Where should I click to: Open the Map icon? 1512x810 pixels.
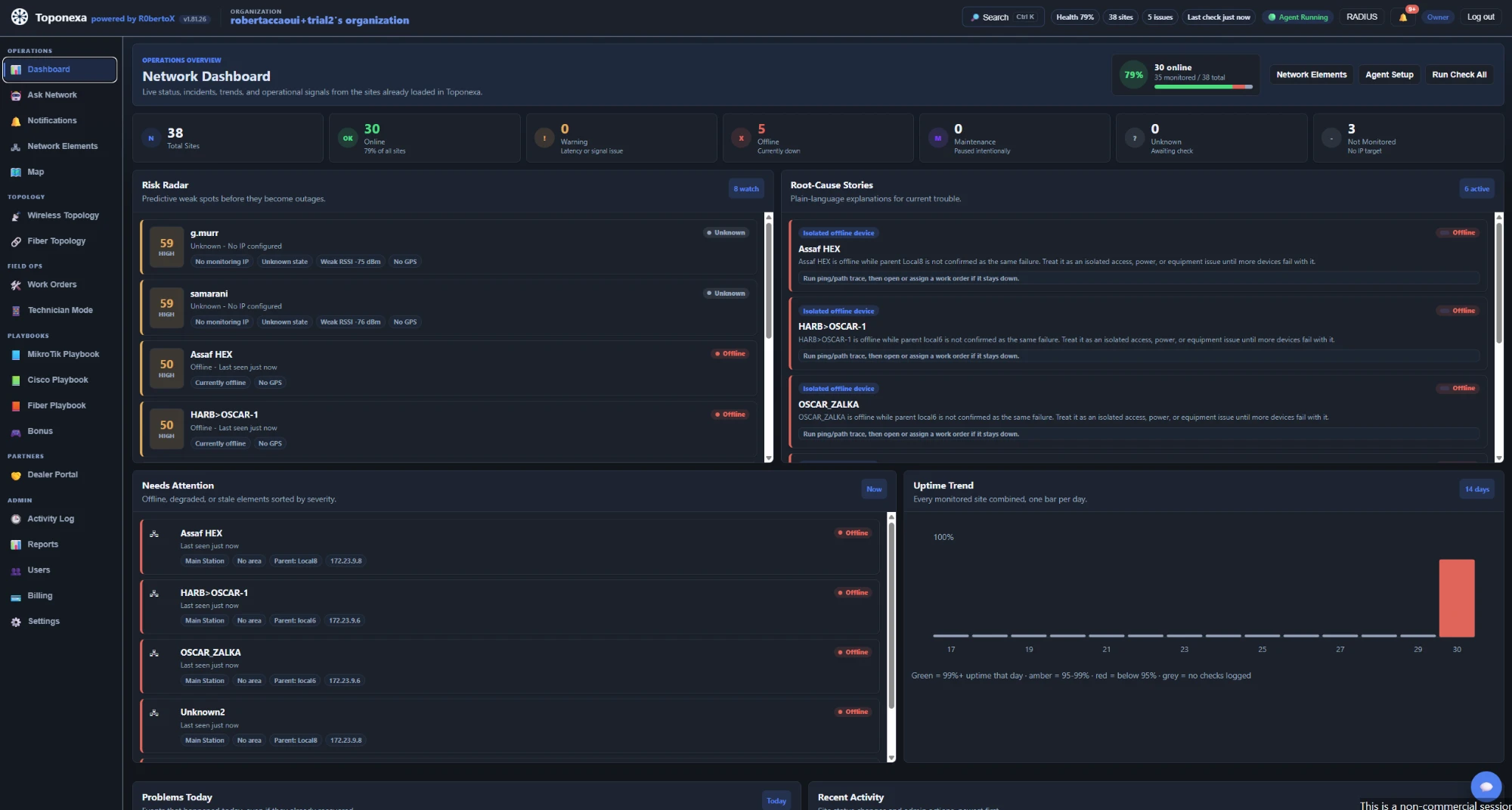(16, 172)
